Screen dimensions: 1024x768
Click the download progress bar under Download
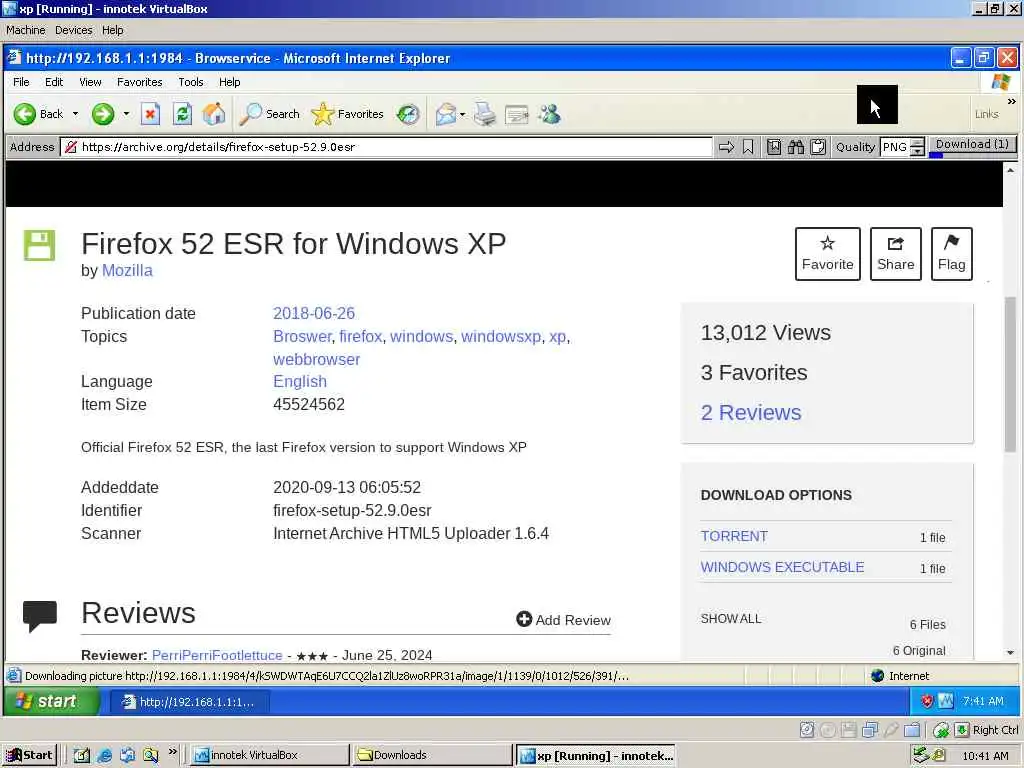coord(972,155)
